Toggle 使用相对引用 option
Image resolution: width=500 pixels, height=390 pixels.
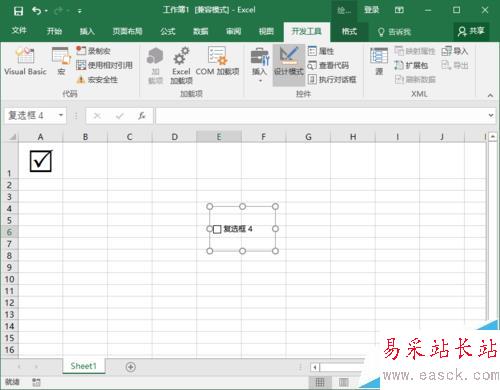(104, 65)
